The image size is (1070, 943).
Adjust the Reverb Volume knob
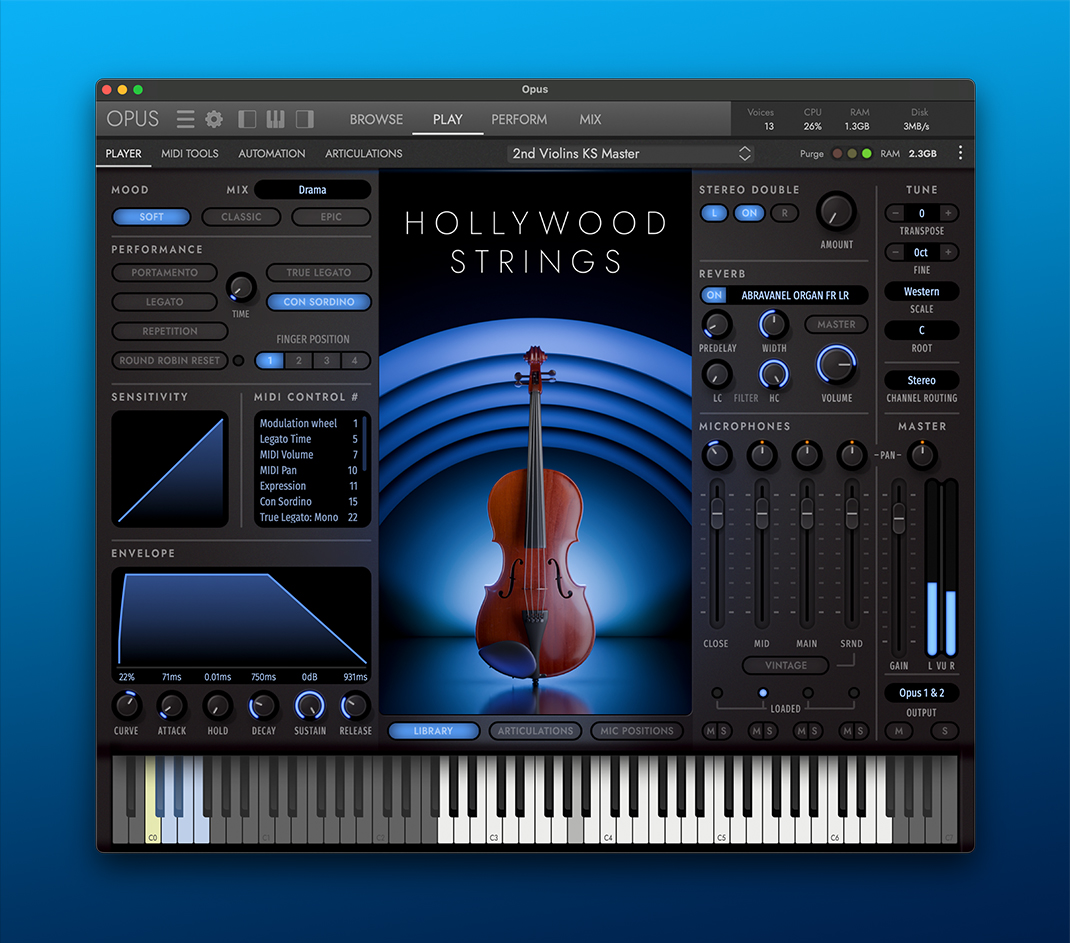(837, 364)
